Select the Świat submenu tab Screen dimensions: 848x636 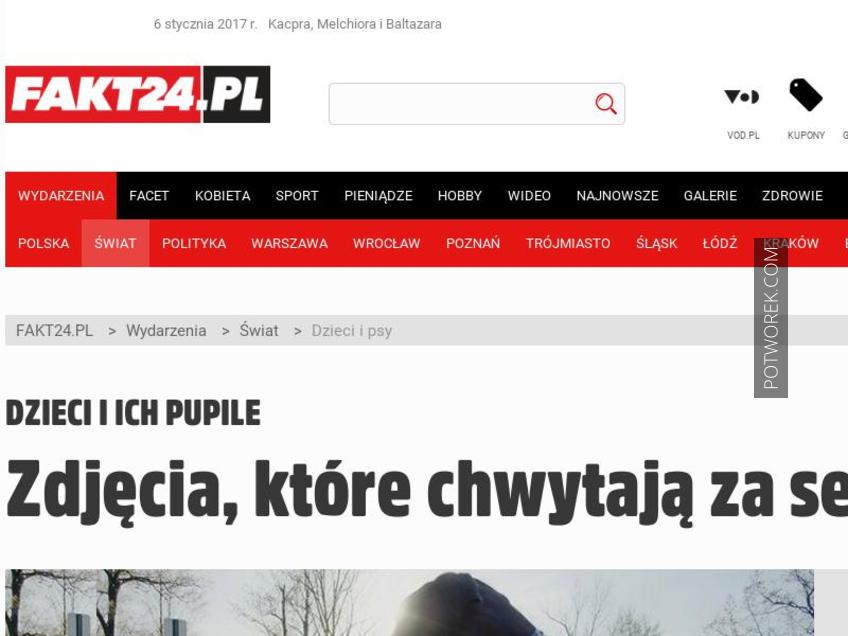[115, 243]
